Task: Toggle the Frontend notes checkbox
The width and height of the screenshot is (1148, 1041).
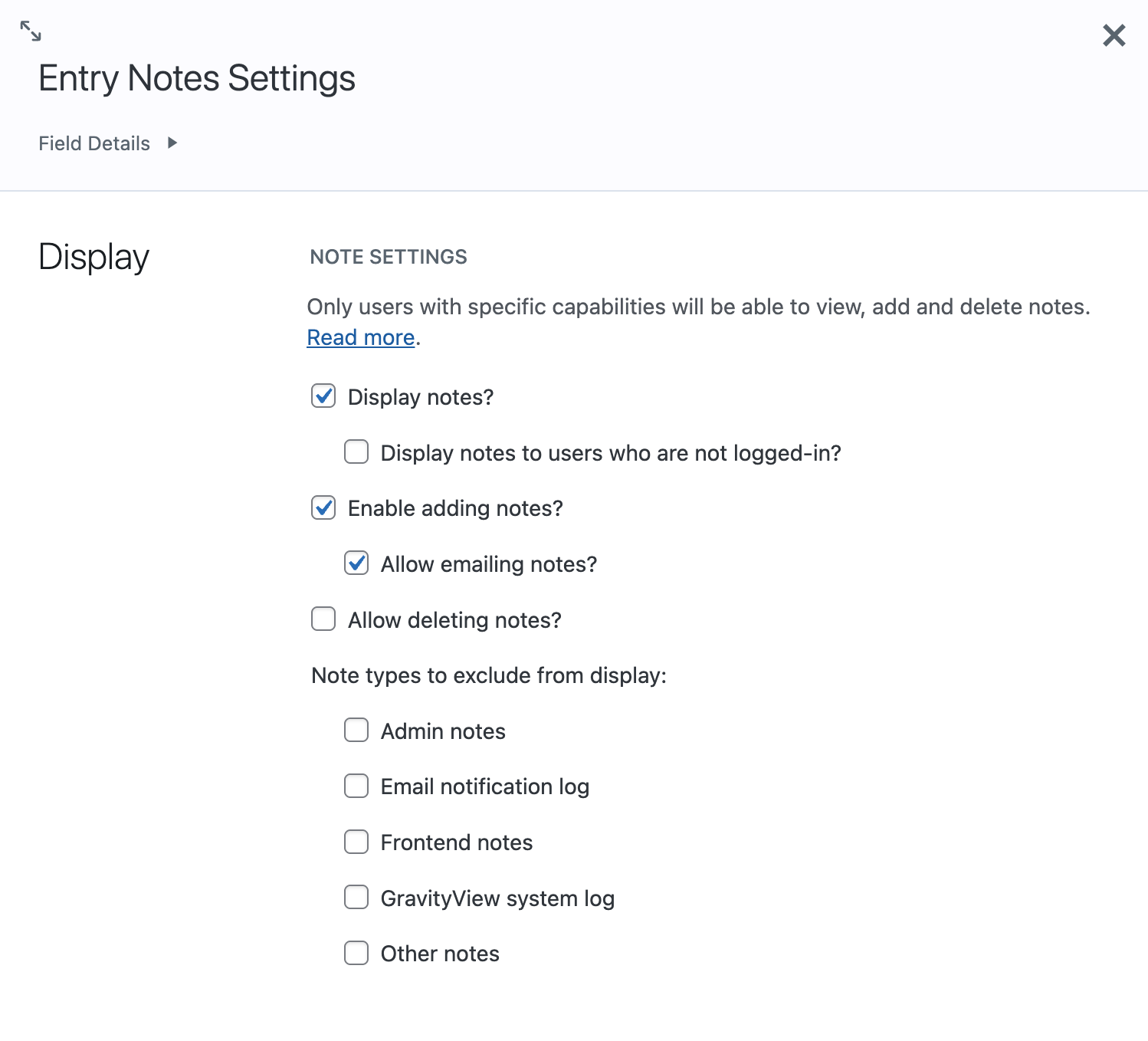Action: [x=356, y=842]
